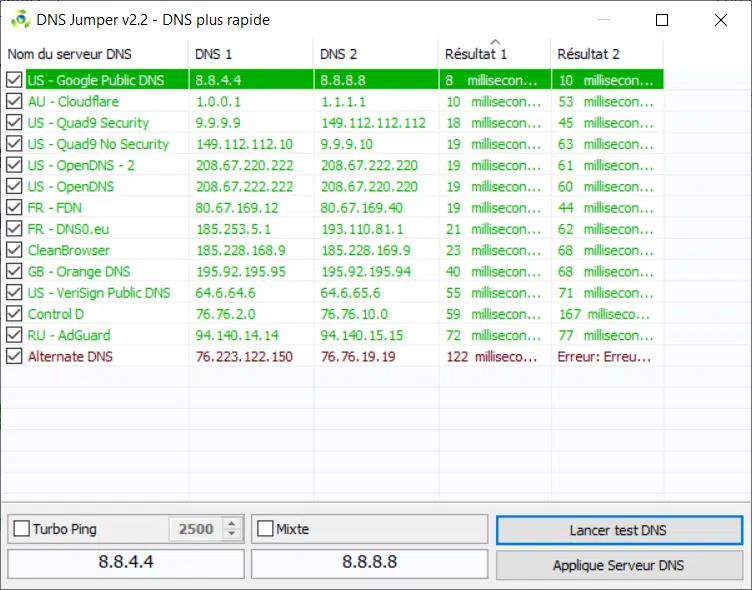This screenshot has height=590, width=752.
Task: Toggle the US - Quad9 Security checkbox
Action: 14,122
